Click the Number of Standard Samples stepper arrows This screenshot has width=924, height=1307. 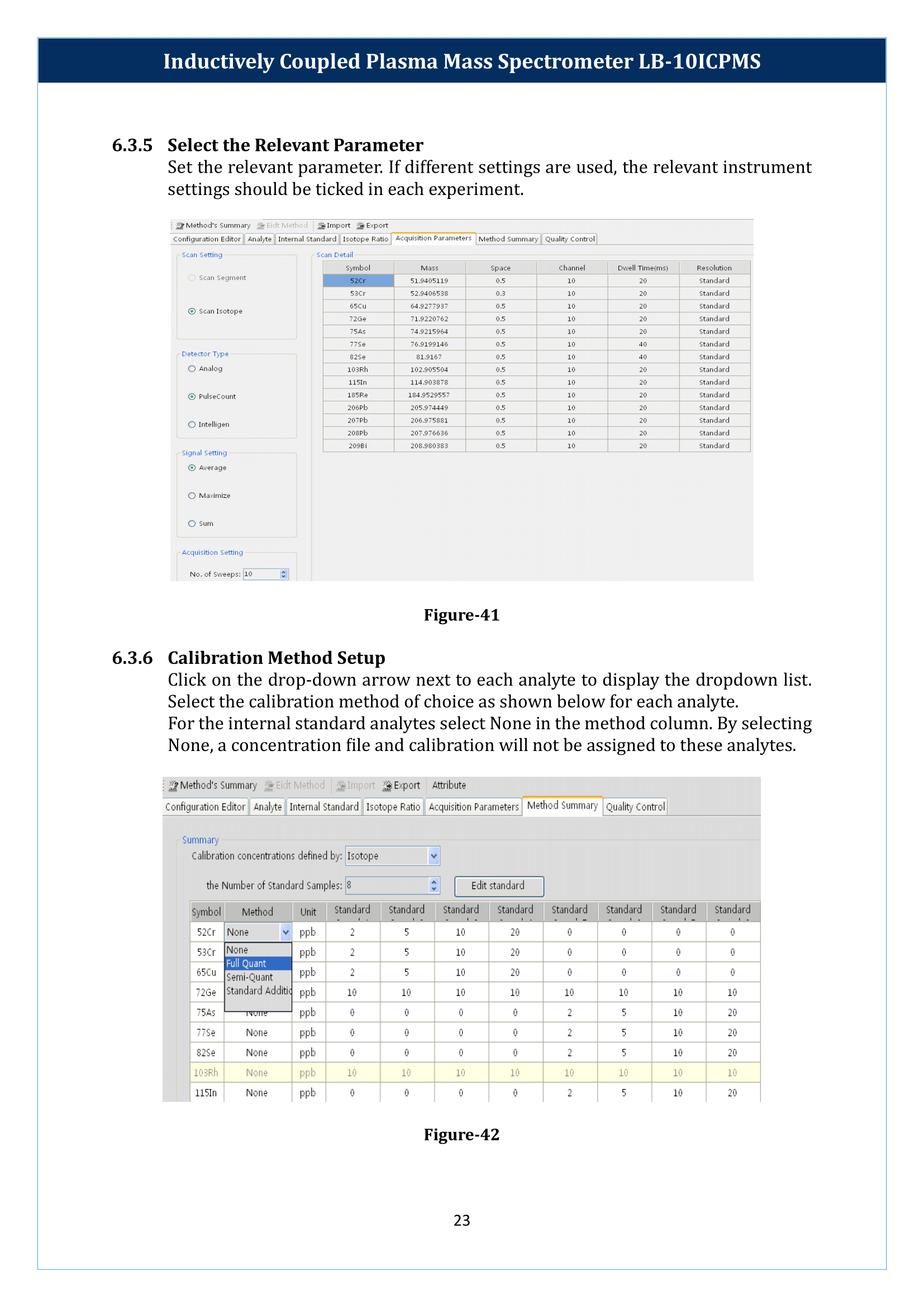pos(434,886)
